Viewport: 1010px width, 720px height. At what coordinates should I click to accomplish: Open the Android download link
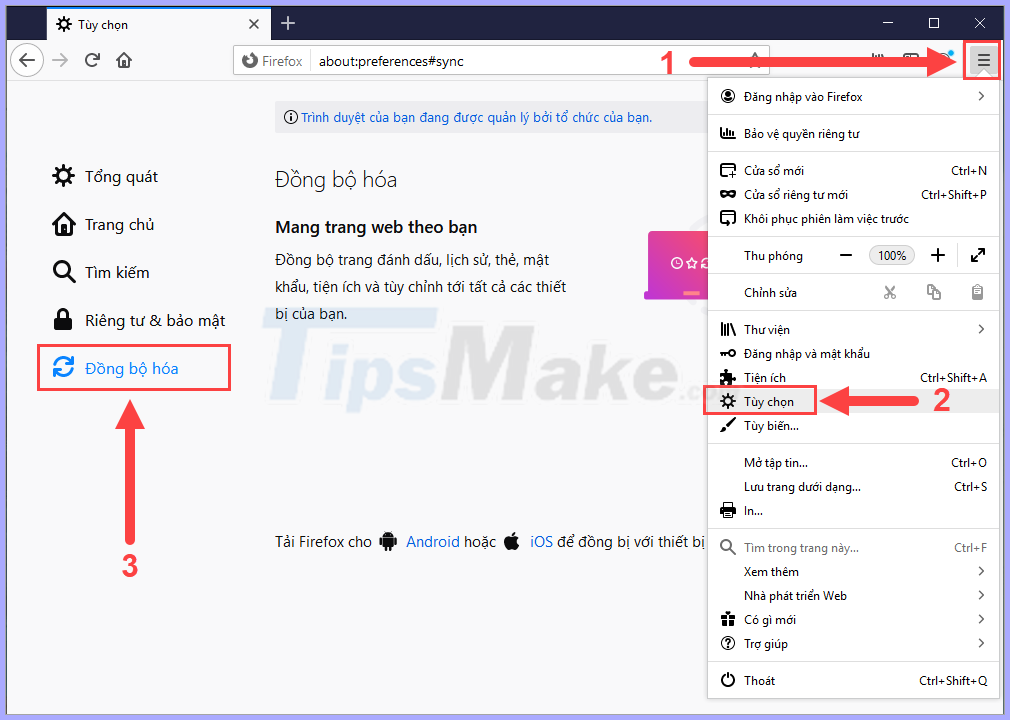coord(433,542)
